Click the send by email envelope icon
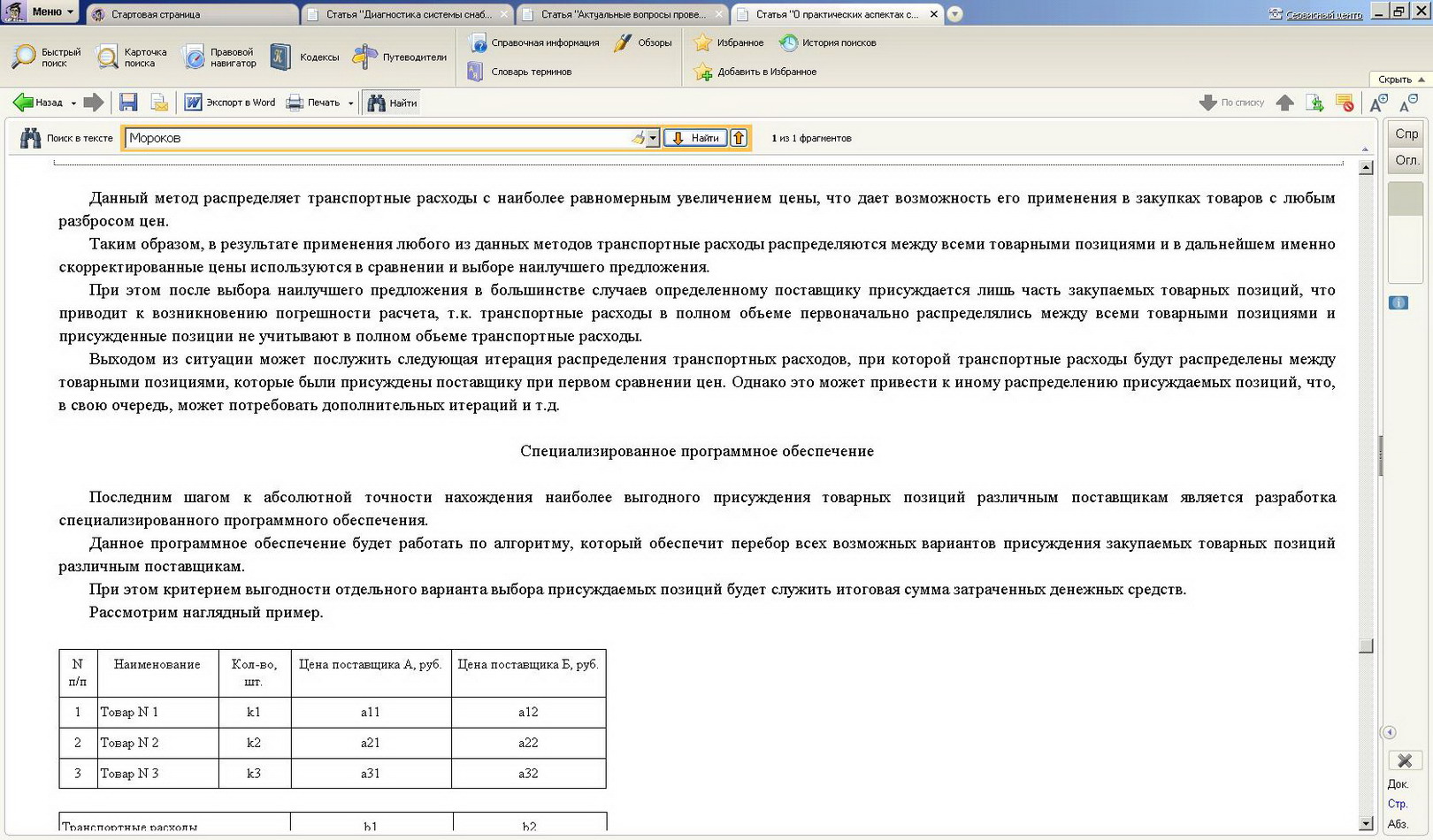The width and height of the screenshot is (1433, 840). [159, 103]
